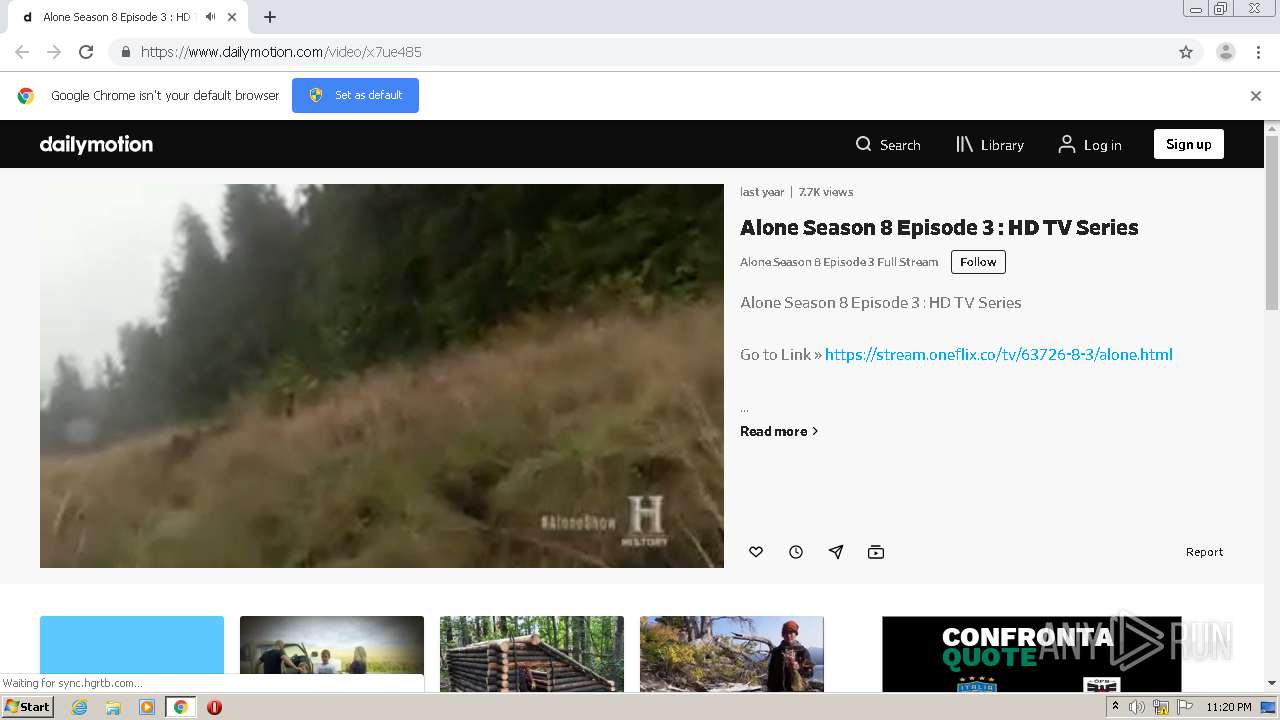This screenshot has height=720, width=1280.
Task: Open the Library in header
Action: pyautogui.click(x=990, y=144)
